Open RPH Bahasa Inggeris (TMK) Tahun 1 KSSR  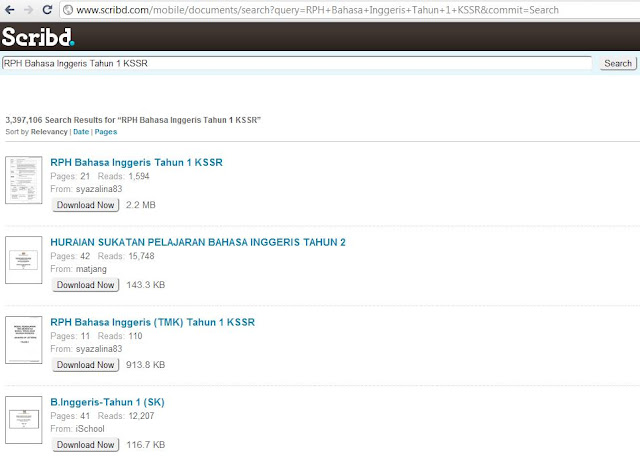point(152,322)
